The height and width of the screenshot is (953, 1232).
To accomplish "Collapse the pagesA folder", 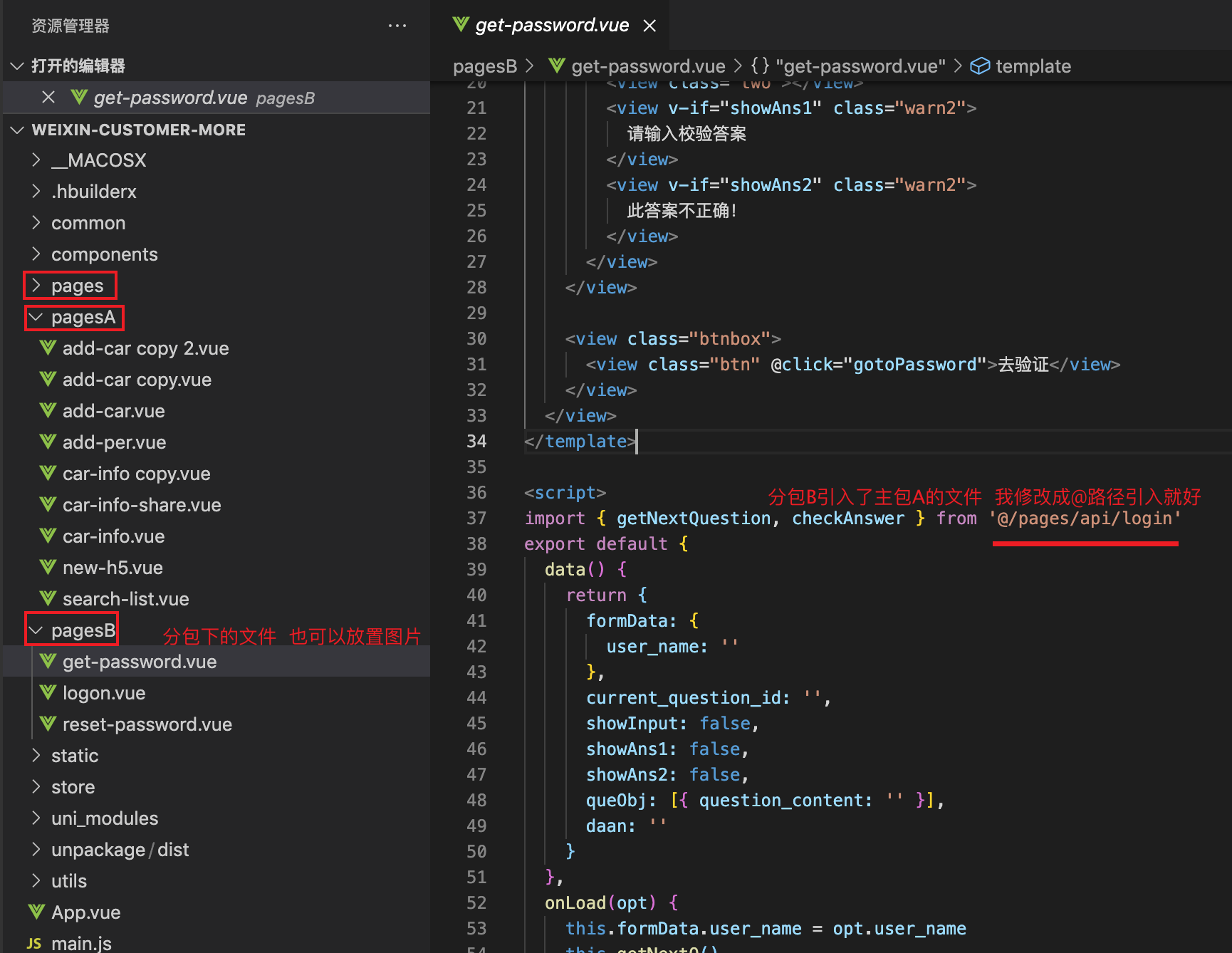I will pyautogui.click(x=36, y=316).
